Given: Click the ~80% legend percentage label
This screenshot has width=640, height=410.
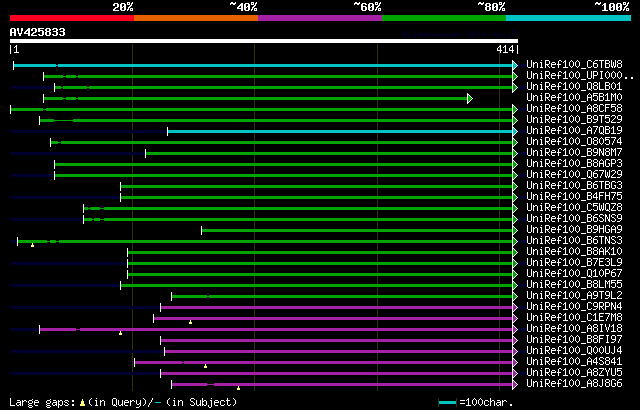Looking at the screenshot, I should click(491, 7).
